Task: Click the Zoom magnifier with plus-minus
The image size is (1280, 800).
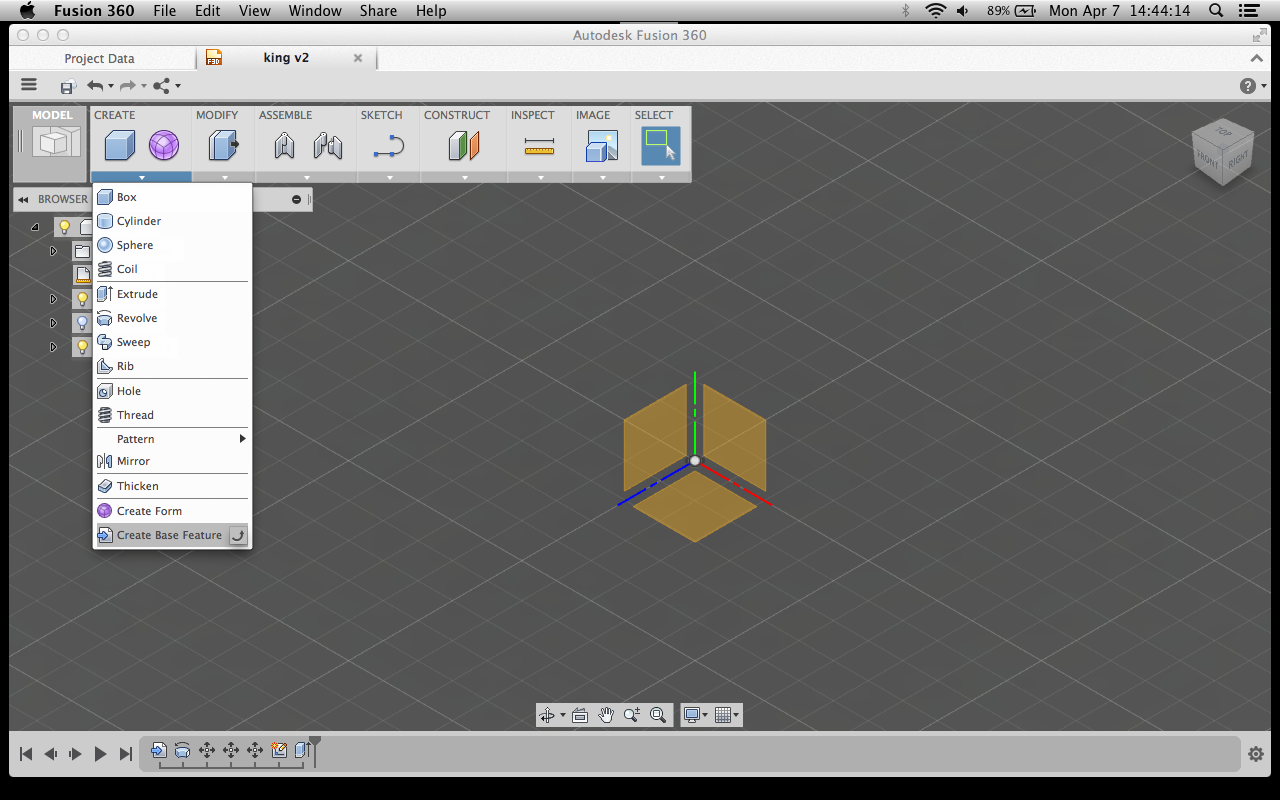Action: (x=632, y=715)
